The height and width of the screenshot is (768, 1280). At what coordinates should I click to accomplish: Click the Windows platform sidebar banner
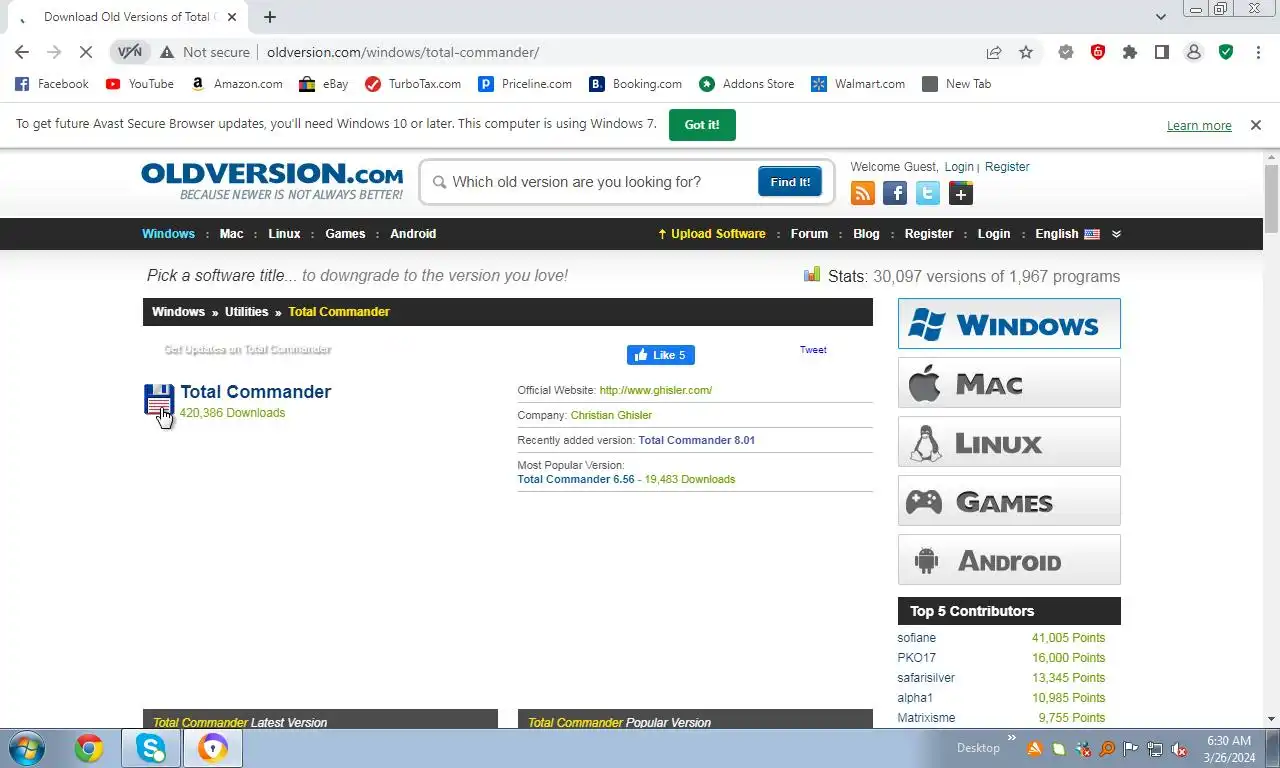coord(1009,324)
